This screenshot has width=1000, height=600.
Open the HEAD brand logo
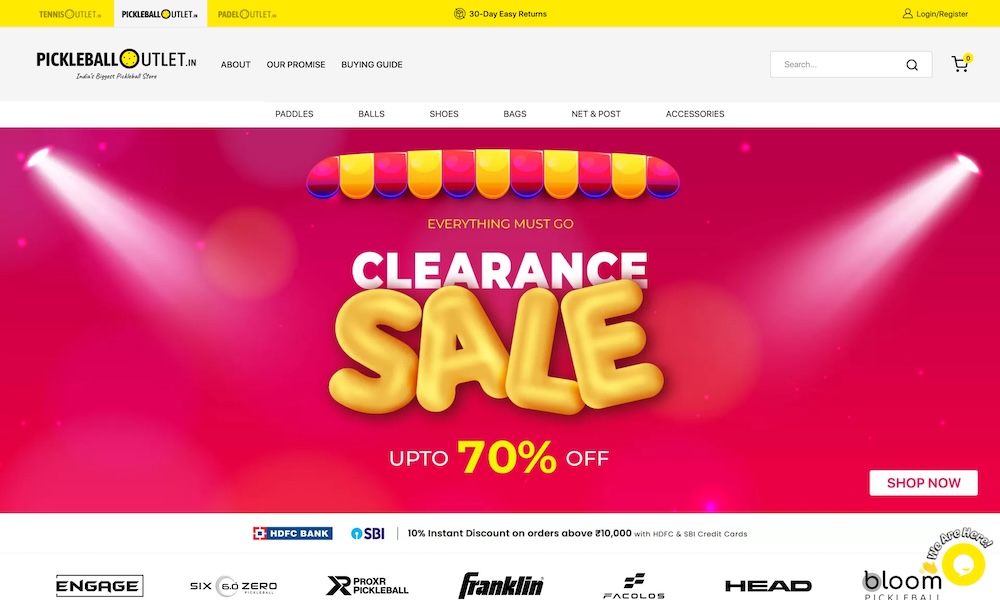pyautogui.click(x=768, y=585)
